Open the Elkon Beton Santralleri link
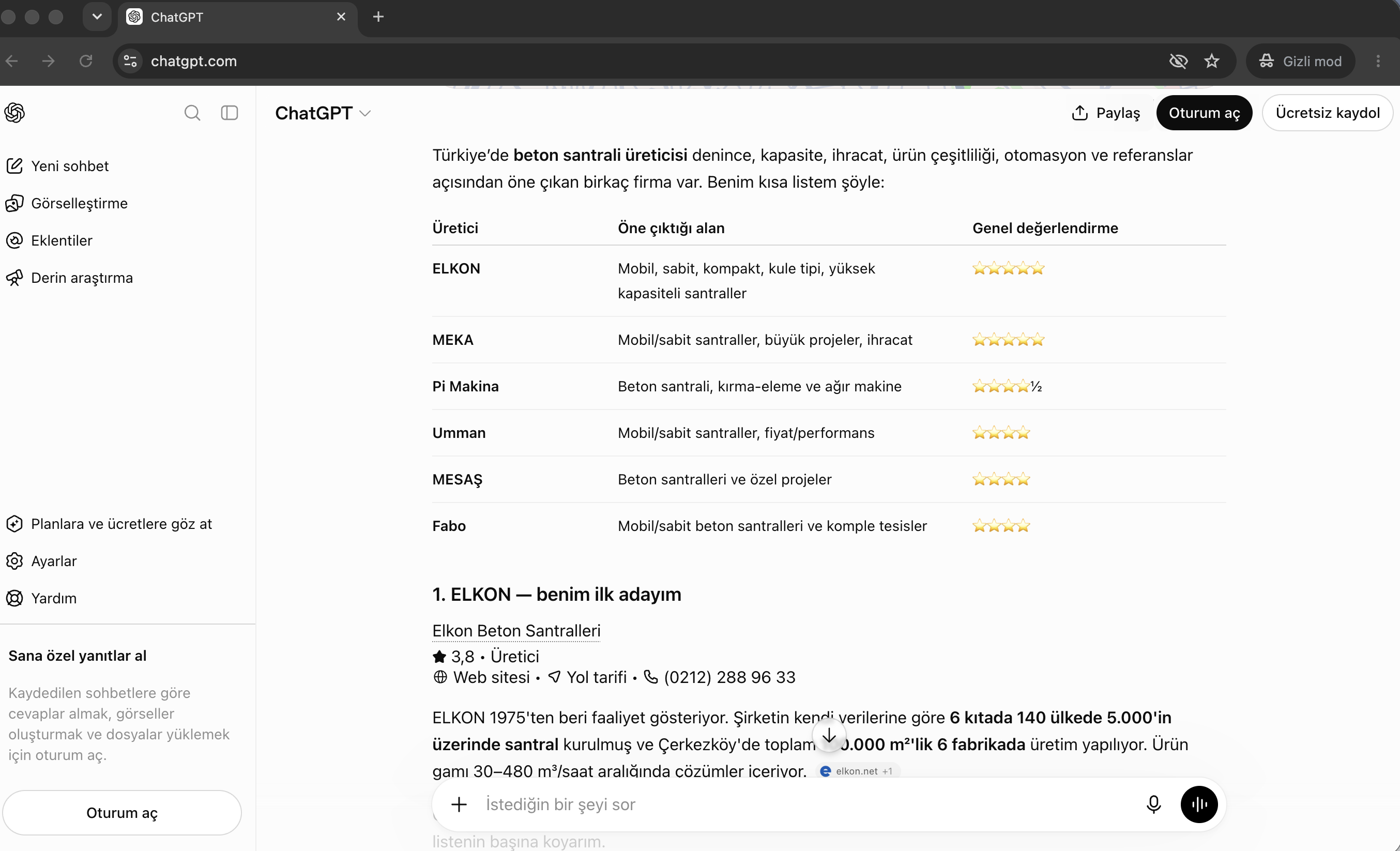This screenshot has width=1400, height=851. [516, 631]
